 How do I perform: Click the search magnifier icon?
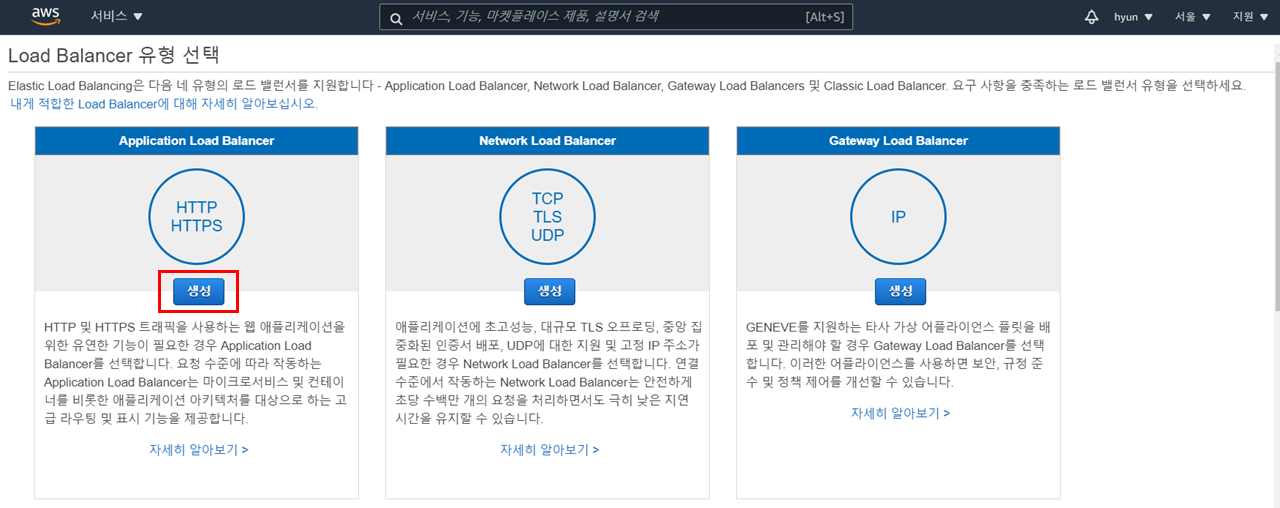pyautogui.click(x=396, y=18)
